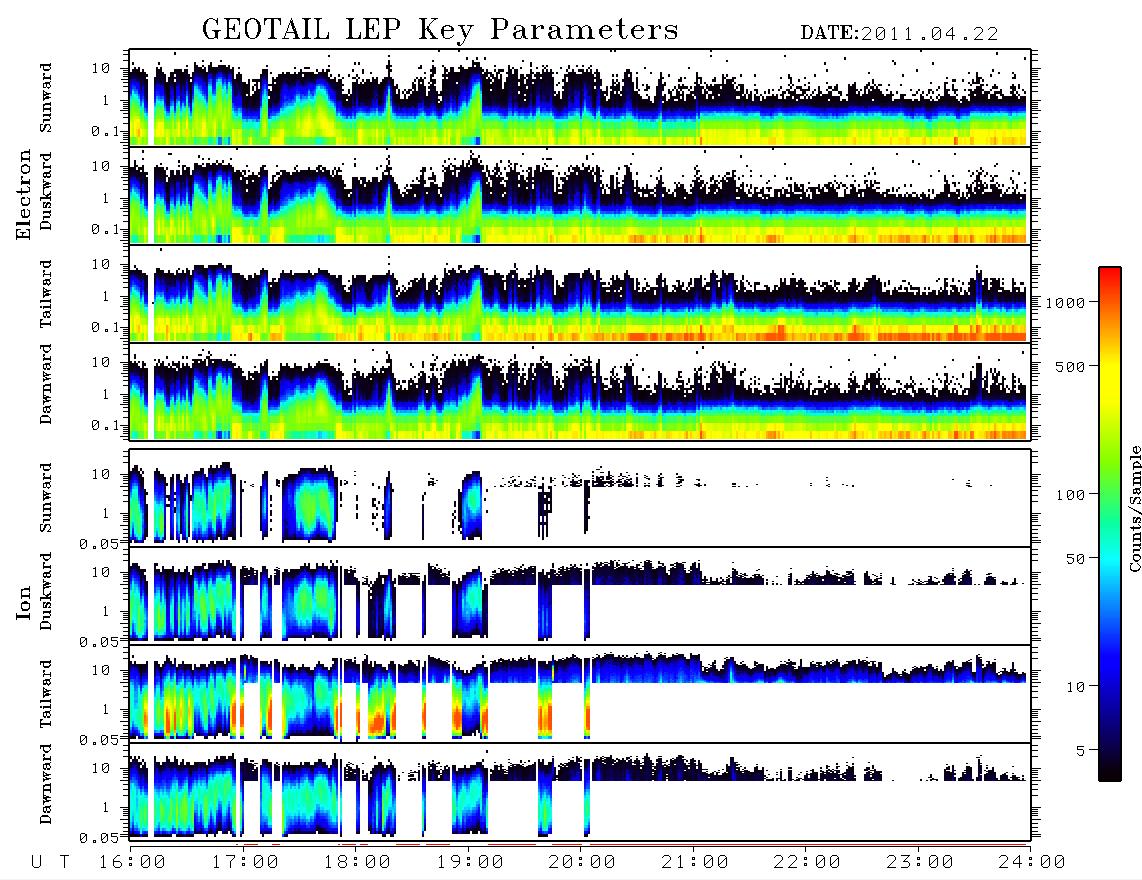Click the 16:00 time tick label
1142x880 pixels.
132,862
